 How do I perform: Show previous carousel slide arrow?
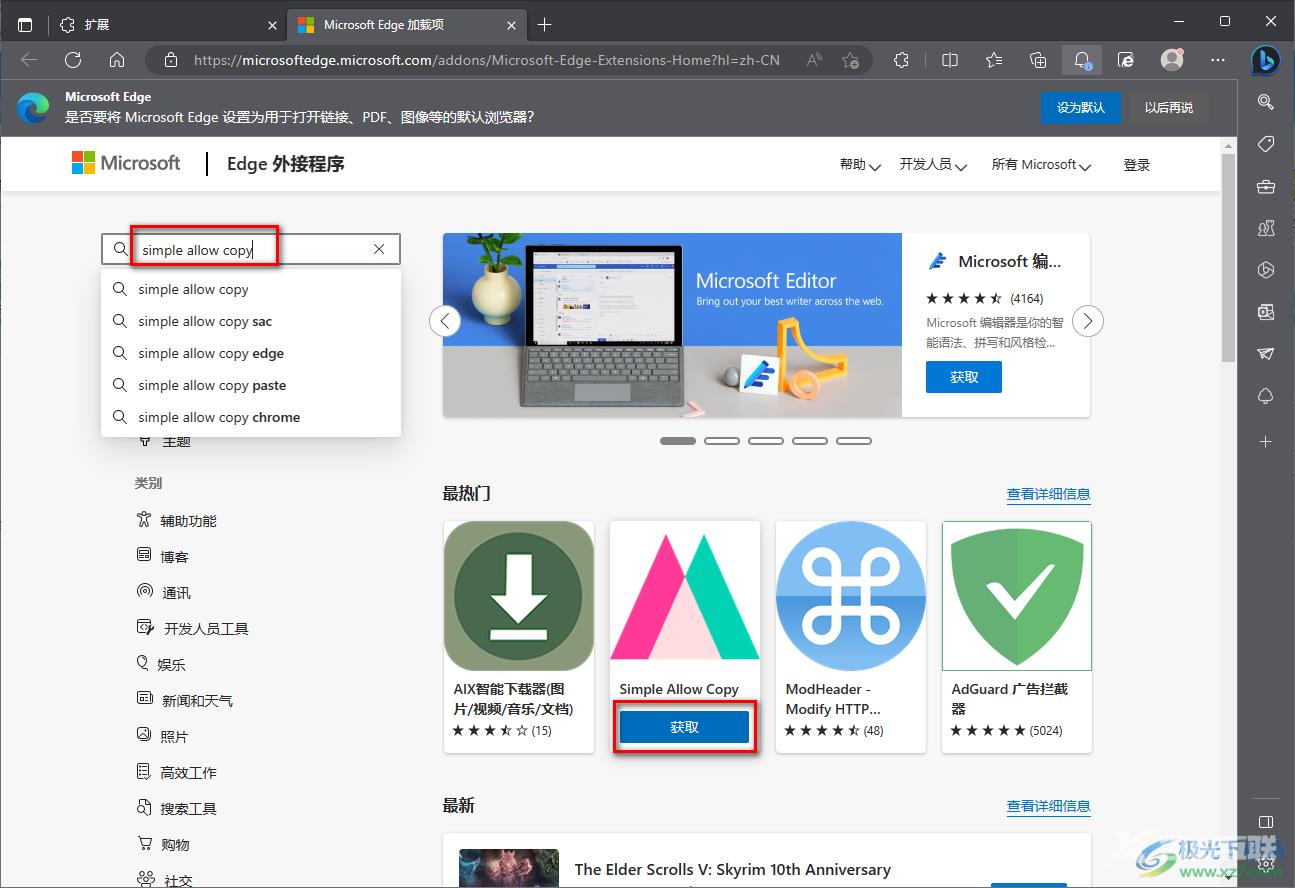pyautogui.click(x=445, y=321)
